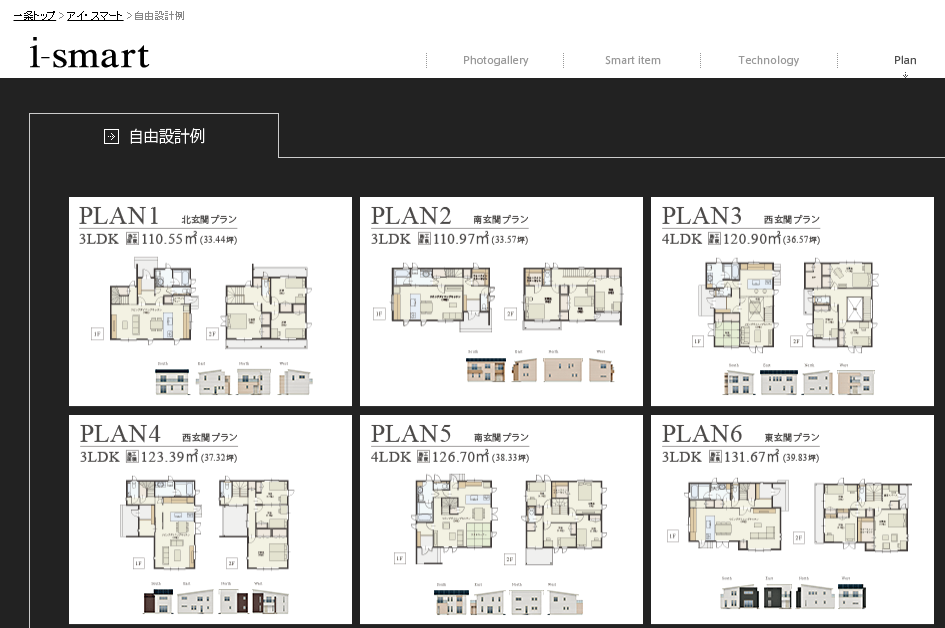Open the 一条トップ breadcrumb link
Viewport: 945px width, 628px height.
34,16
